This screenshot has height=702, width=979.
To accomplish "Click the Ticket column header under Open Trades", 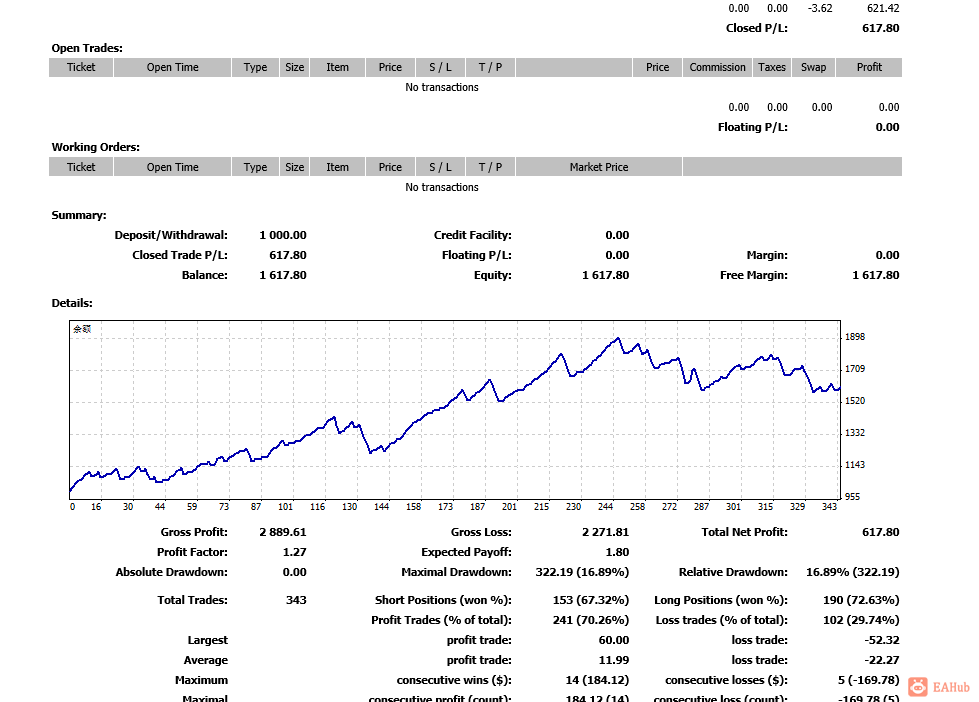I will point(81,67).
